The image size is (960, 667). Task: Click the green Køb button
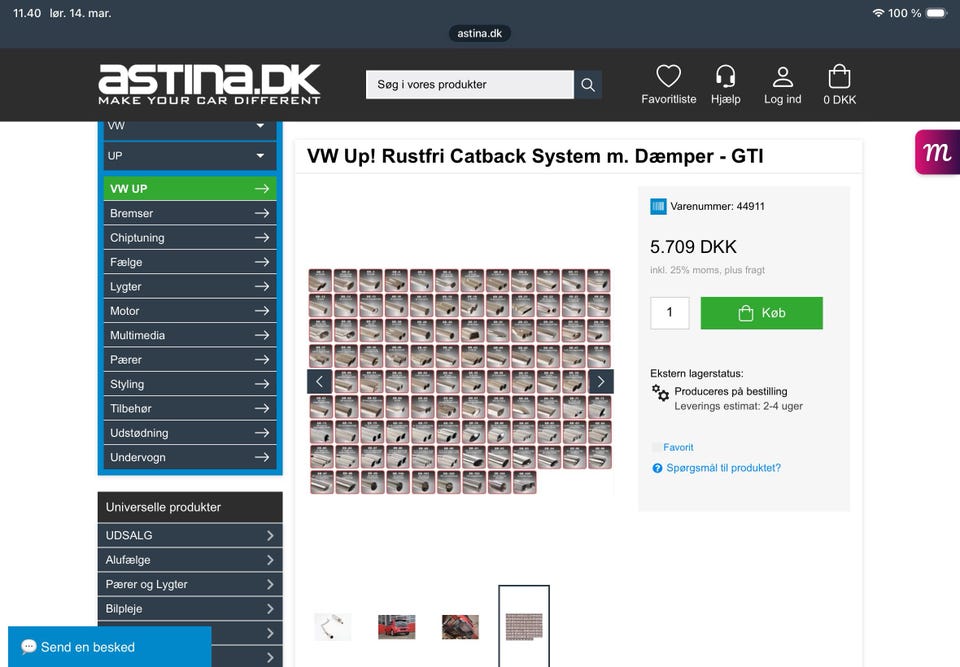[762, 313]
